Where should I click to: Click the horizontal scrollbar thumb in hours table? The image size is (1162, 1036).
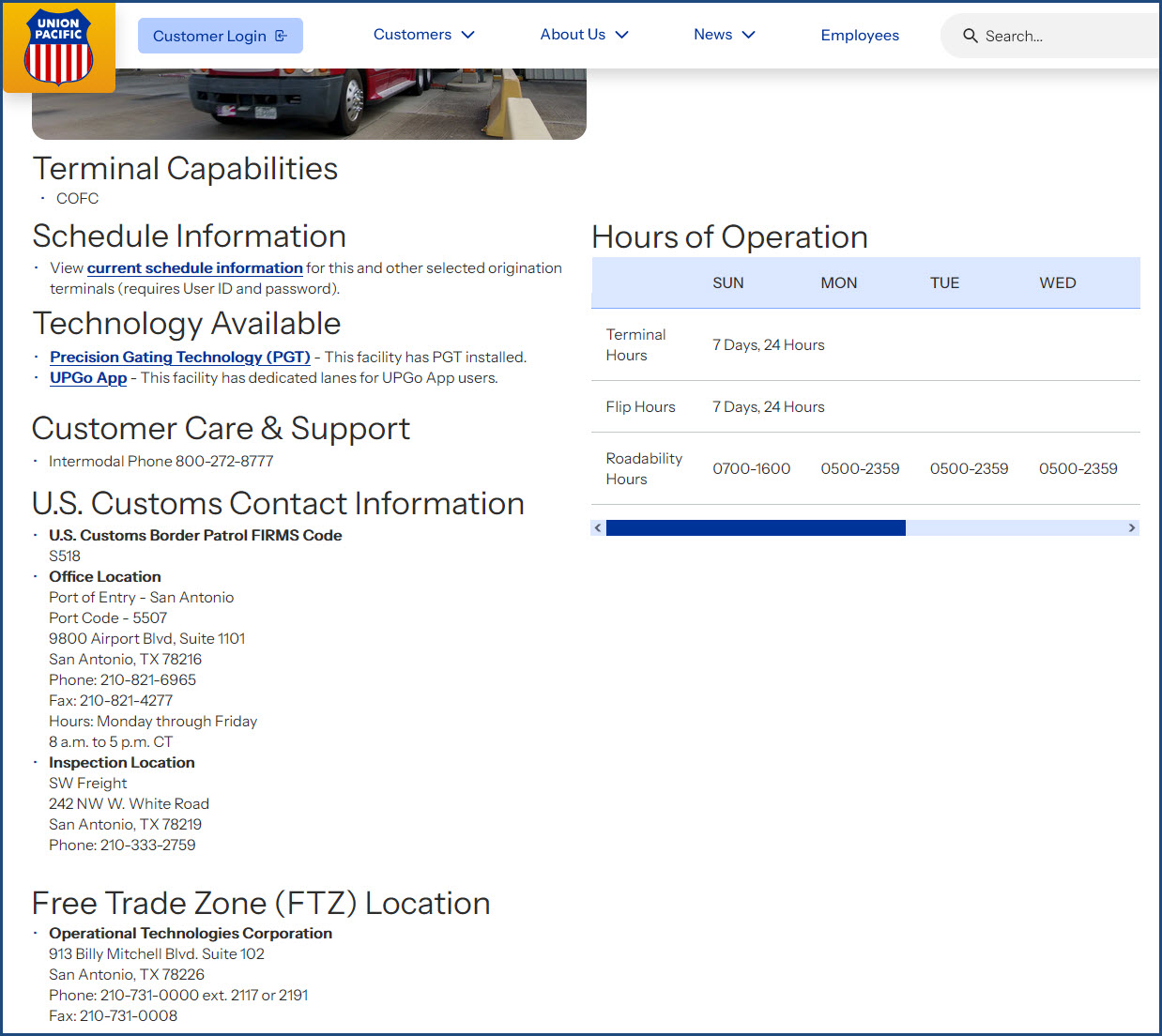756,528
